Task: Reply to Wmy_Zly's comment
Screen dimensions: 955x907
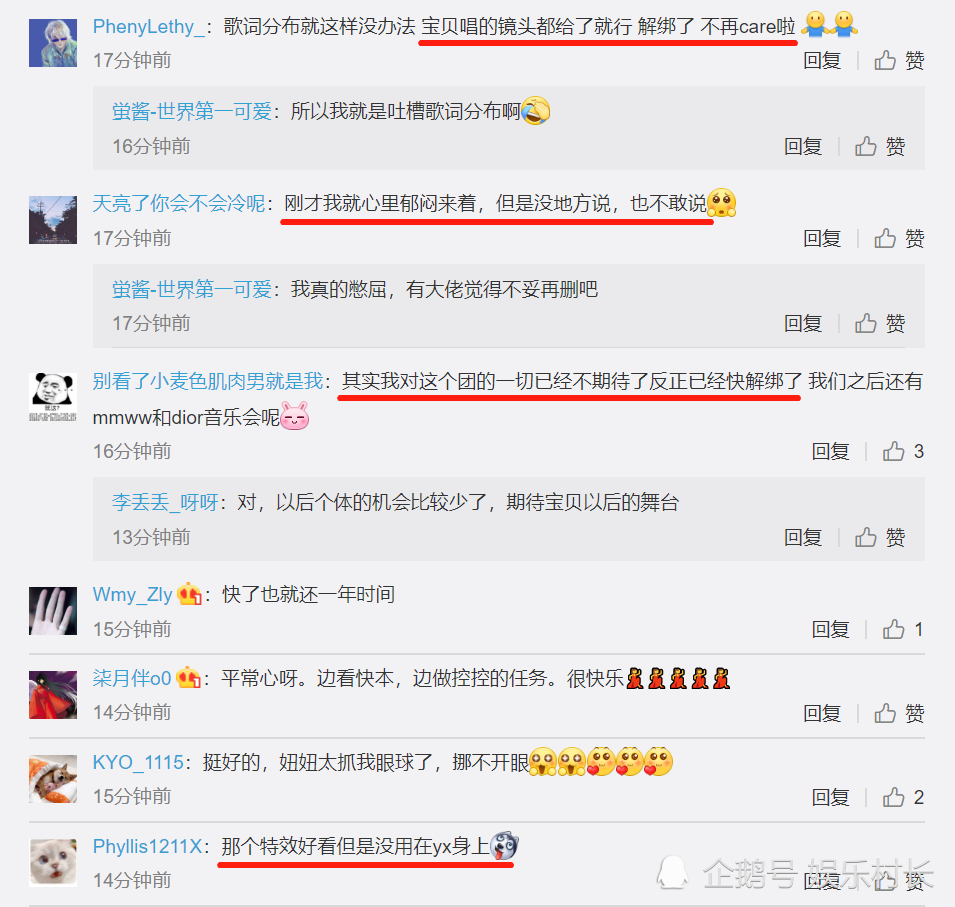Action: [830, 629]
